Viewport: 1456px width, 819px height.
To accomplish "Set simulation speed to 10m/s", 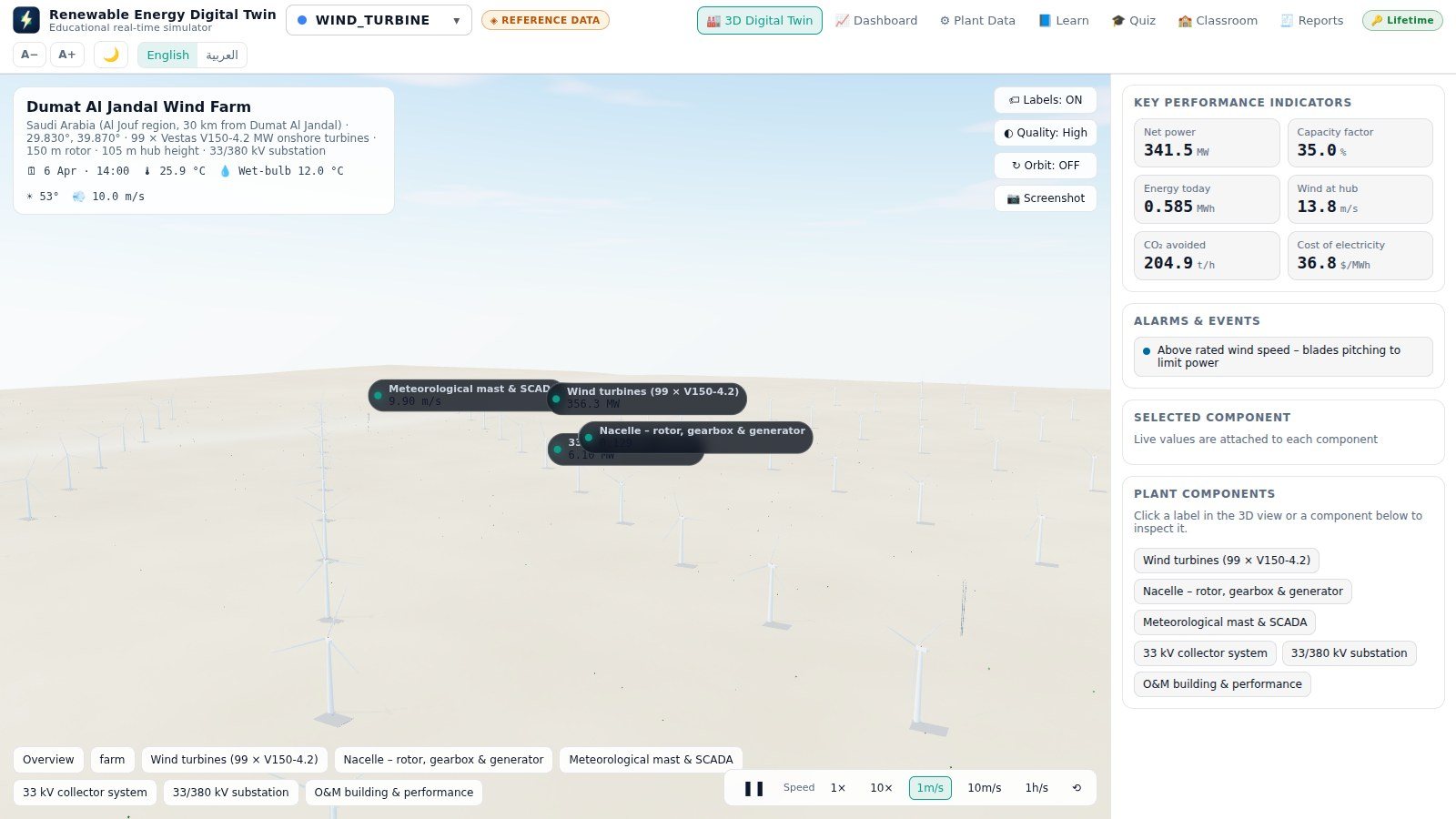I will click(x=985, y=788).
